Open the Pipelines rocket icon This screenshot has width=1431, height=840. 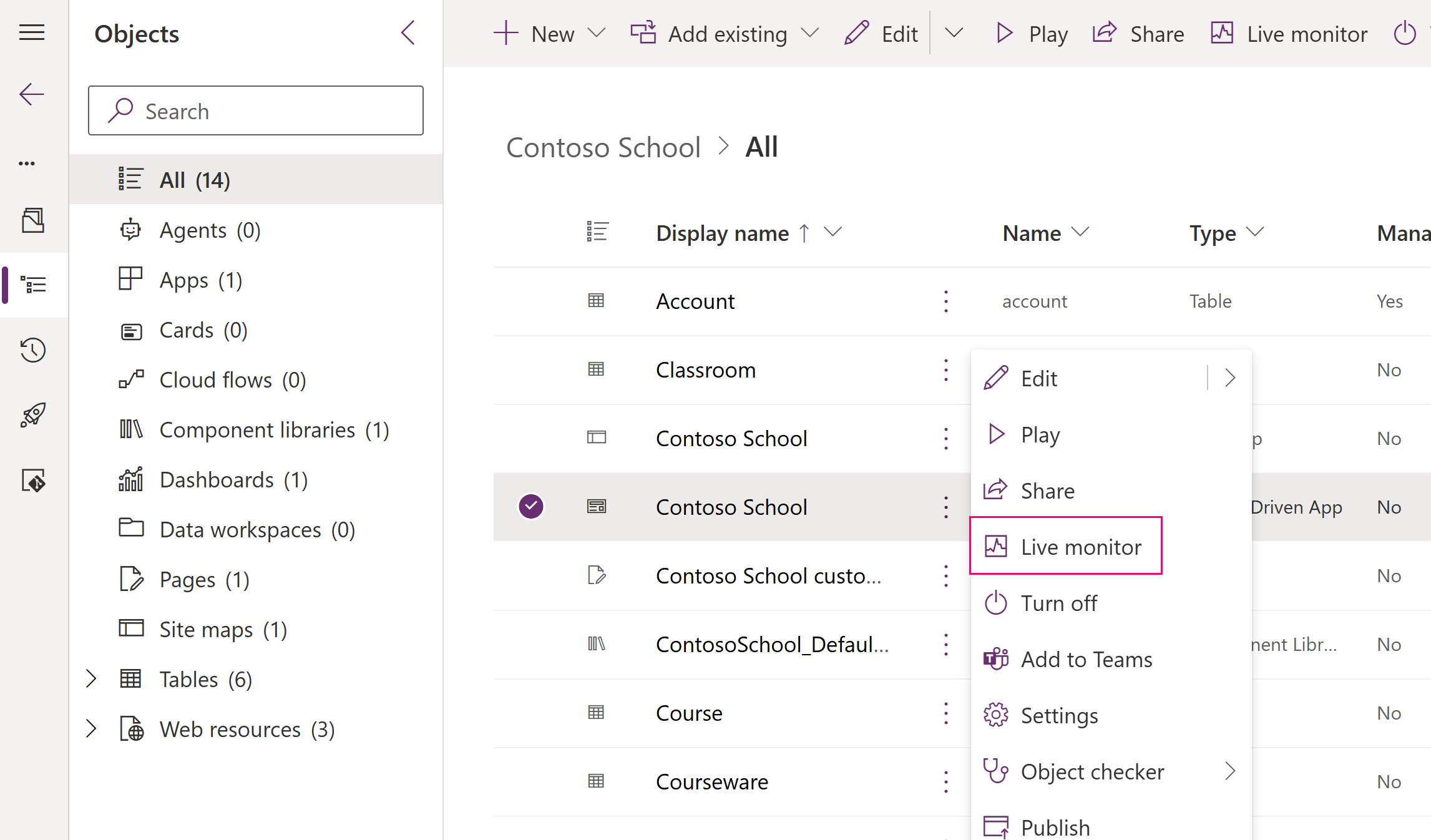(33, 415)
